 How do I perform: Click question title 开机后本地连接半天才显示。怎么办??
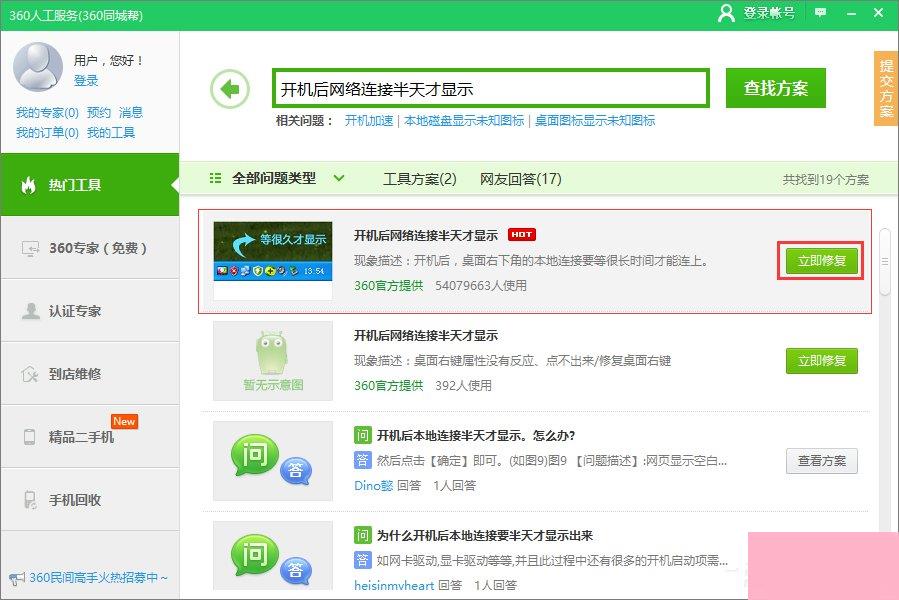pyautogui.click(x=476, y=435)
